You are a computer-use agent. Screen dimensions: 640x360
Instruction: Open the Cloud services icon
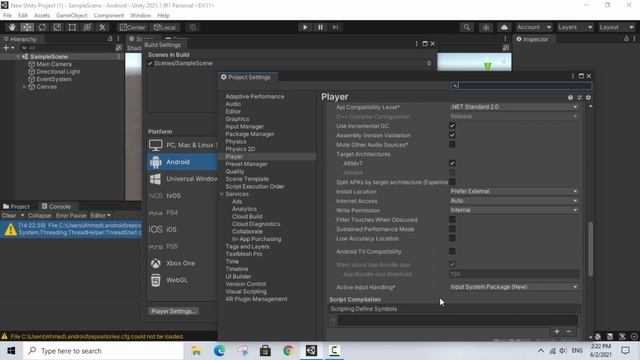click(x=504, y=27)
